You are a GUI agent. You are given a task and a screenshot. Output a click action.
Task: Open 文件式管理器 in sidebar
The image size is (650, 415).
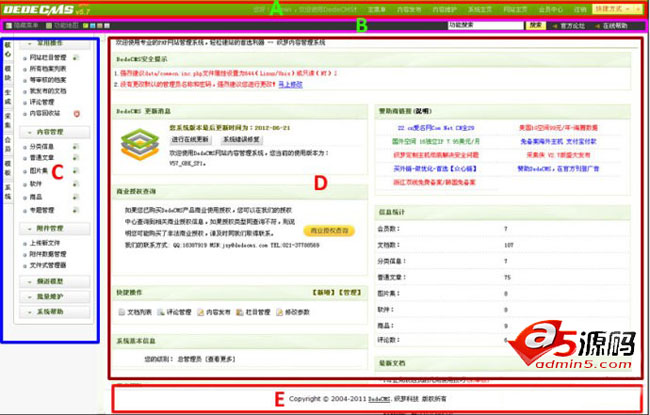tap(48, 265)
